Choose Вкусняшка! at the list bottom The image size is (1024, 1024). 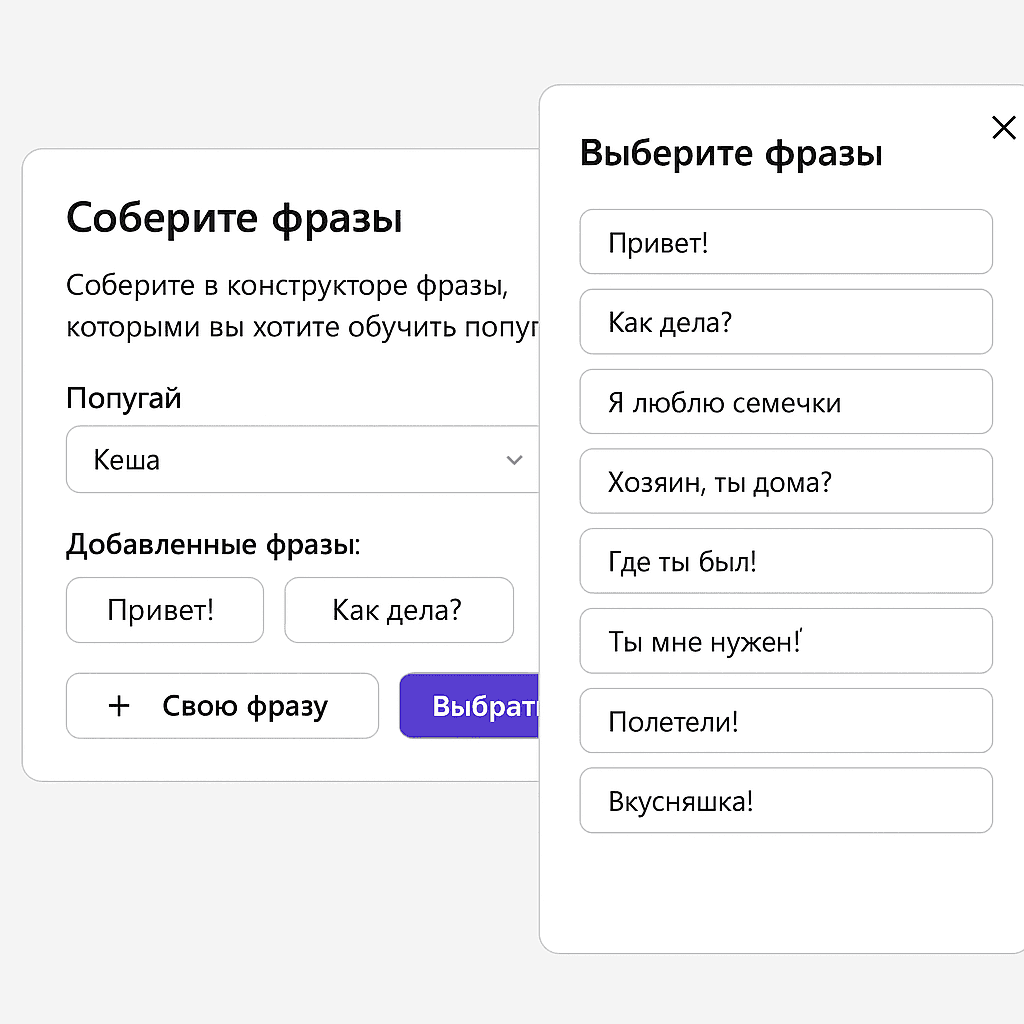coord(786,800)
